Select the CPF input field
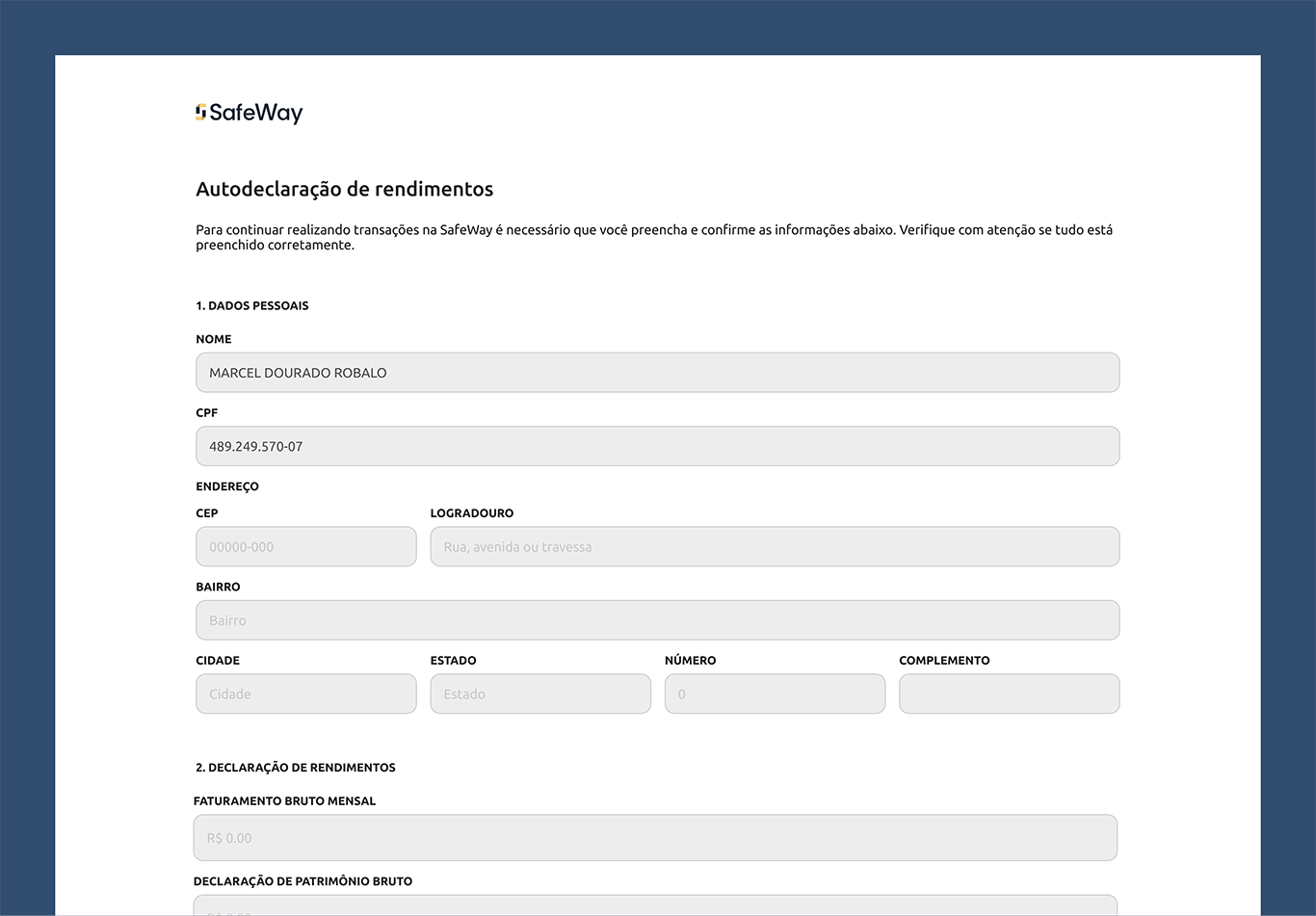Screen dimensions: 1316x916 point(657,447)
